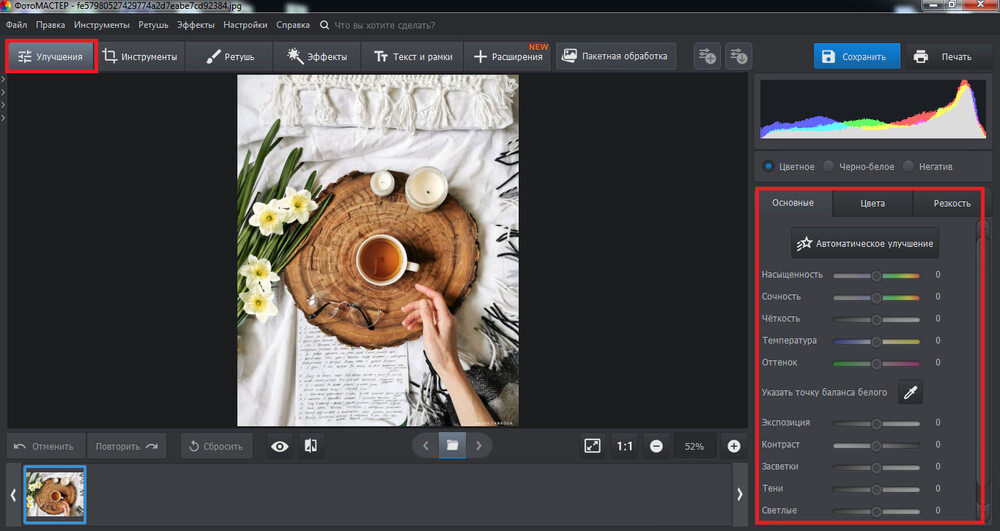Click the Print button with printer icon

coord(943,57)
